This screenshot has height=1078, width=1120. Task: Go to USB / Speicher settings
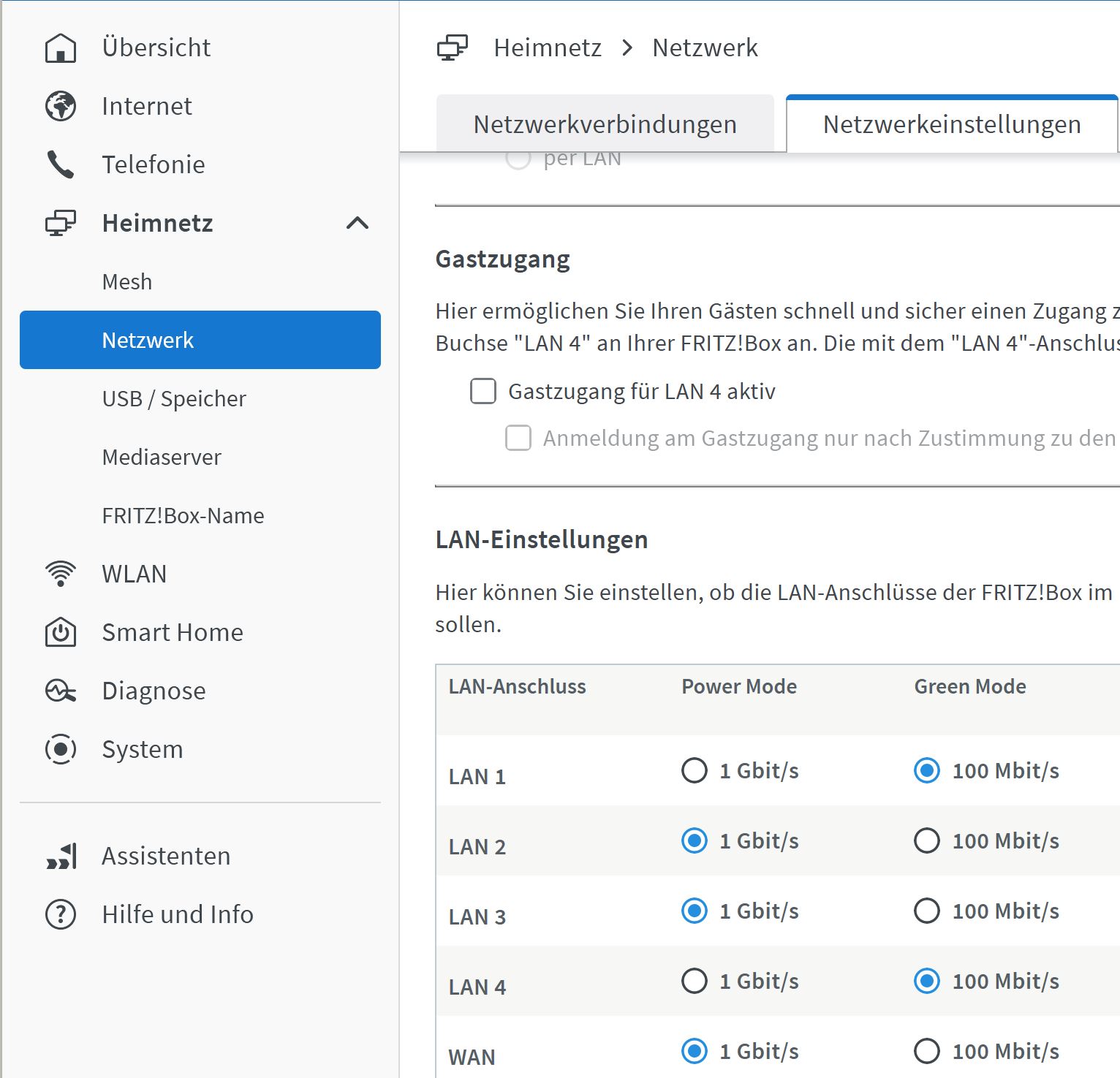[174, 399]
